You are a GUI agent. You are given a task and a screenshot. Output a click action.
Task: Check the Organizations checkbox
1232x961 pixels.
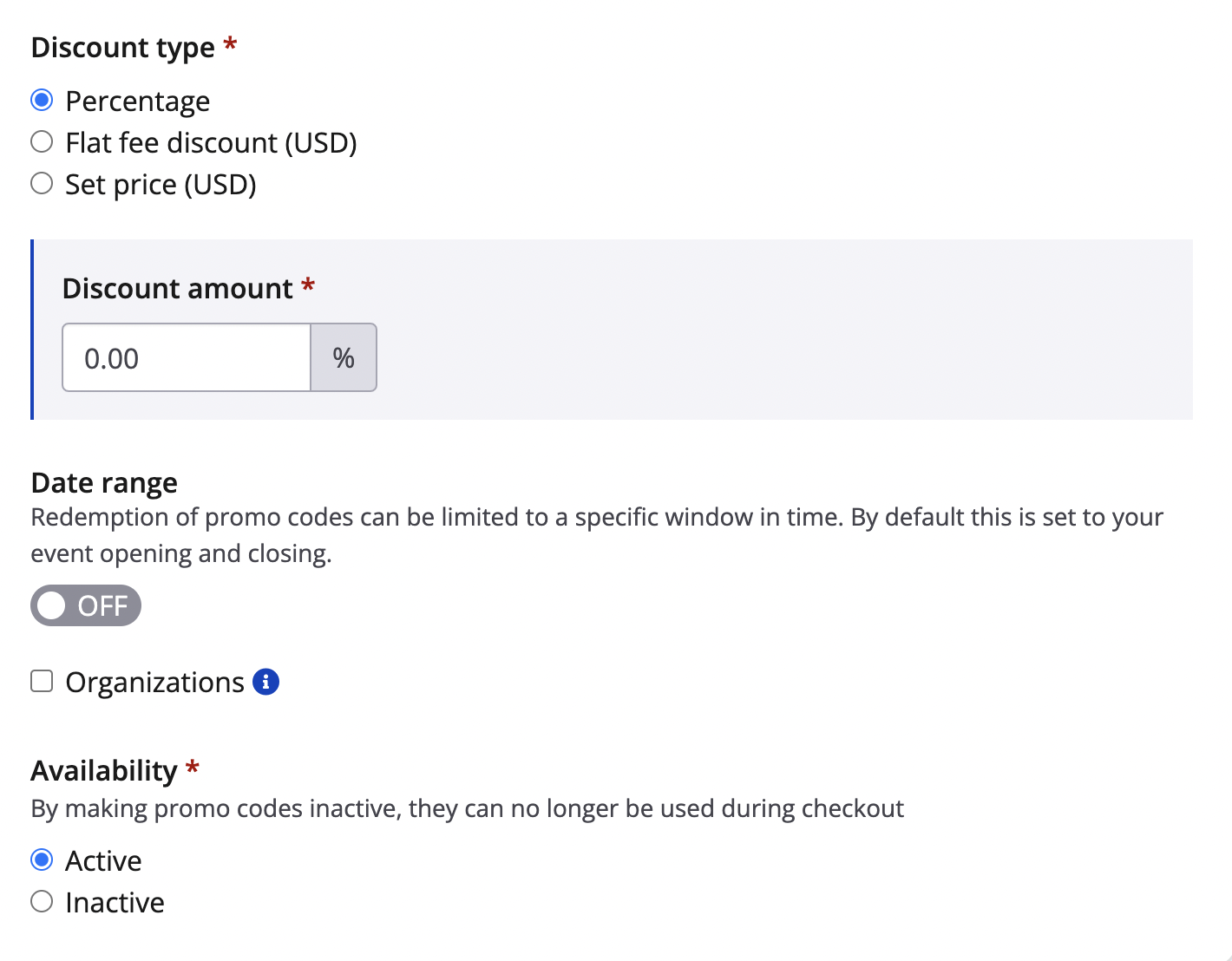(x=42, y=682)
